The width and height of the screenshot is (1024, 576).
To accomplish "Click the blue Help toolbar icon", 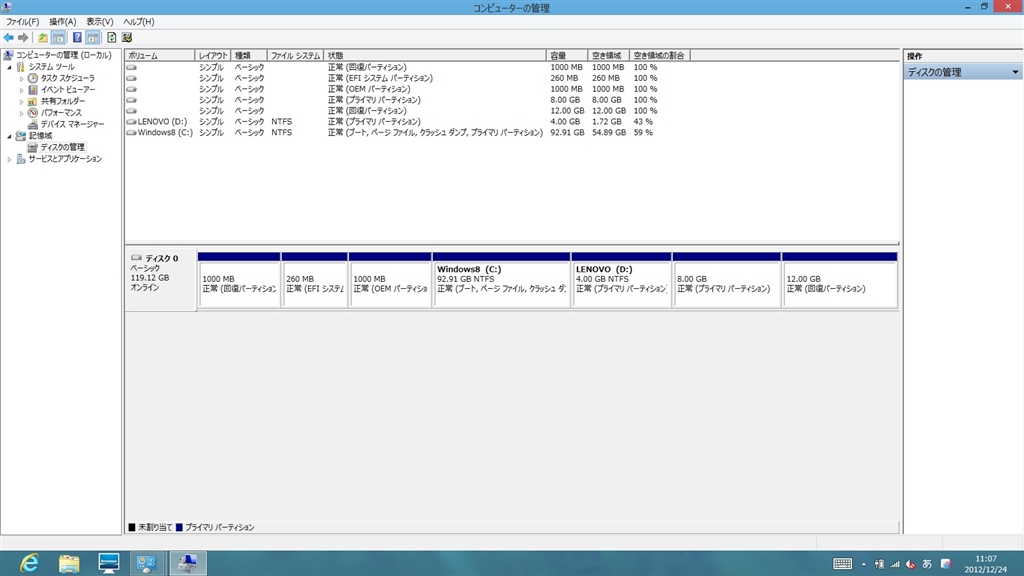I will [77, 37].
